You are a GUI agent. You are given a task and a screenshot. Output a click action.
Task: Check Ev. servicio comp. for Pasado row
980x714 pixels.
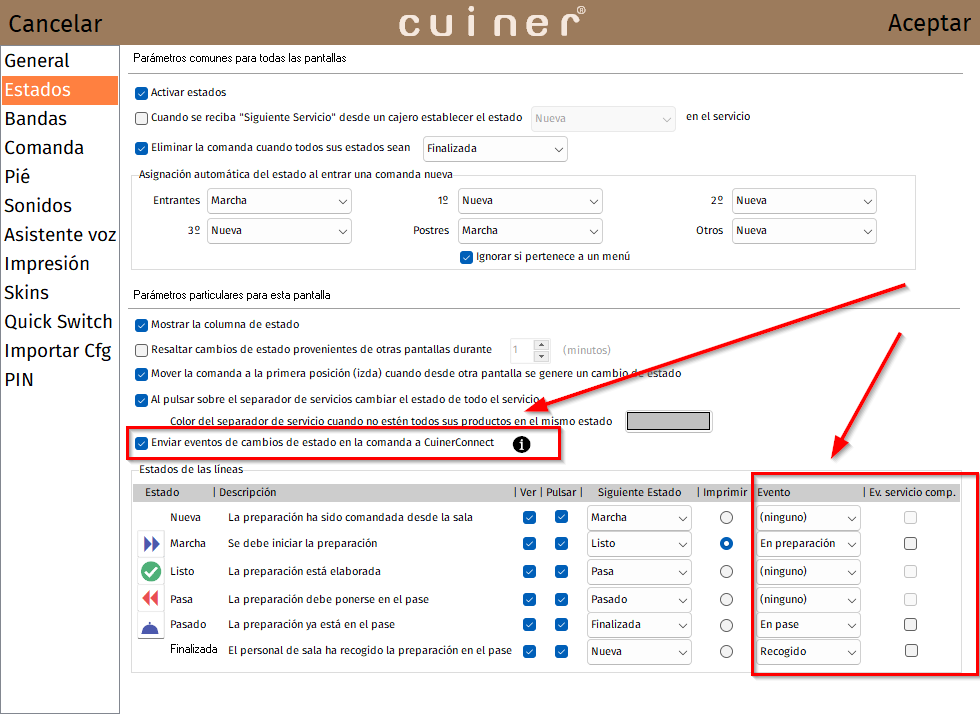pyautogui.click(x=911, y=625)
